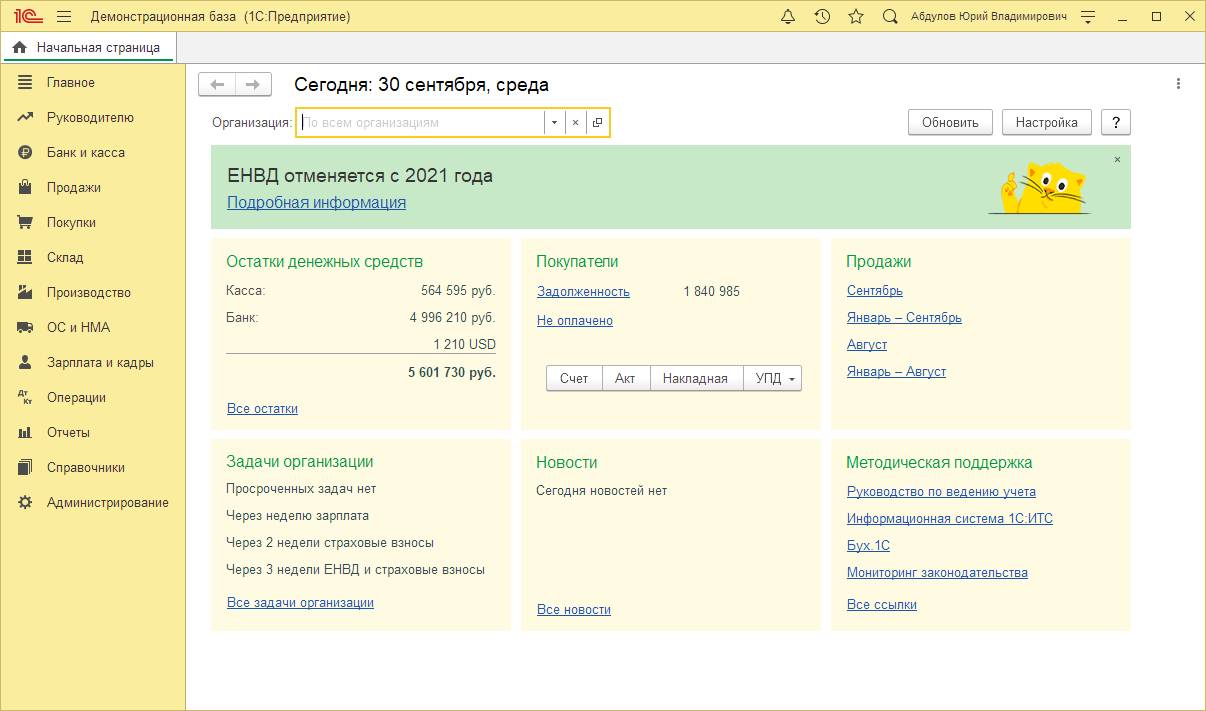This screenshot has width=1206, height=711.
Task: Open Январь – Август sales link
Action: (x=896, y=372)
